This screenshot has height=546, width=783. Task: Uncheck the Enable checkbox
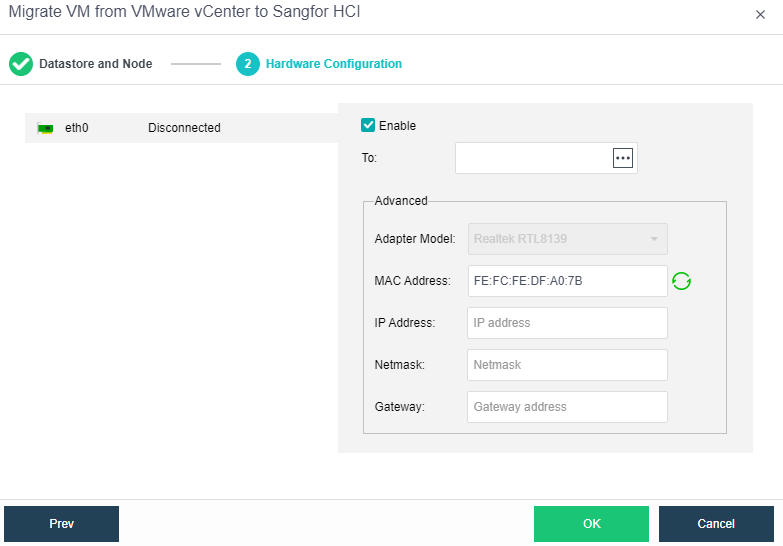[x=368, y=126]
